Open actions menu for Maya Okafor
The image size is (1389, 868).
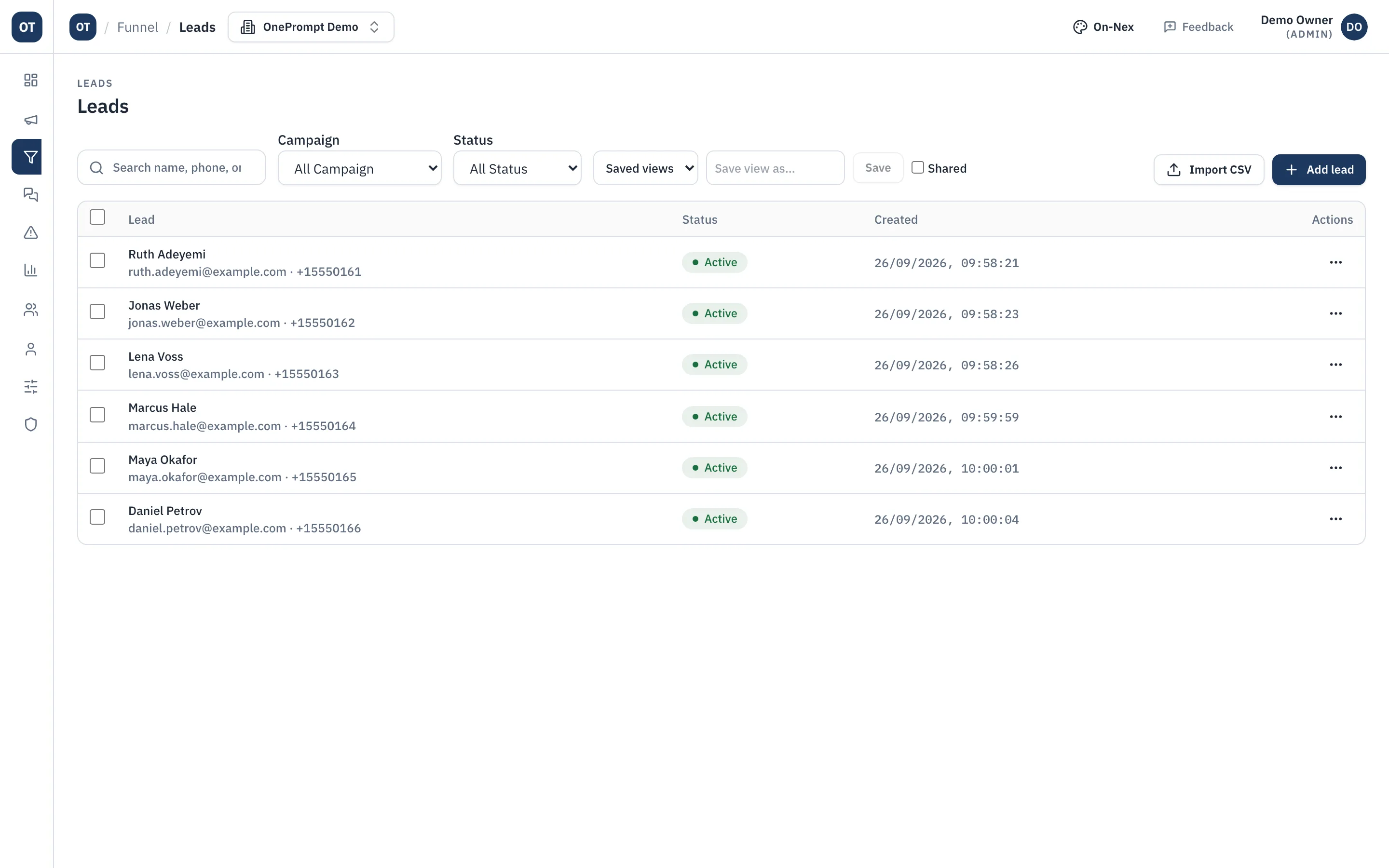pyautogui.click(x=1335, y=468)
